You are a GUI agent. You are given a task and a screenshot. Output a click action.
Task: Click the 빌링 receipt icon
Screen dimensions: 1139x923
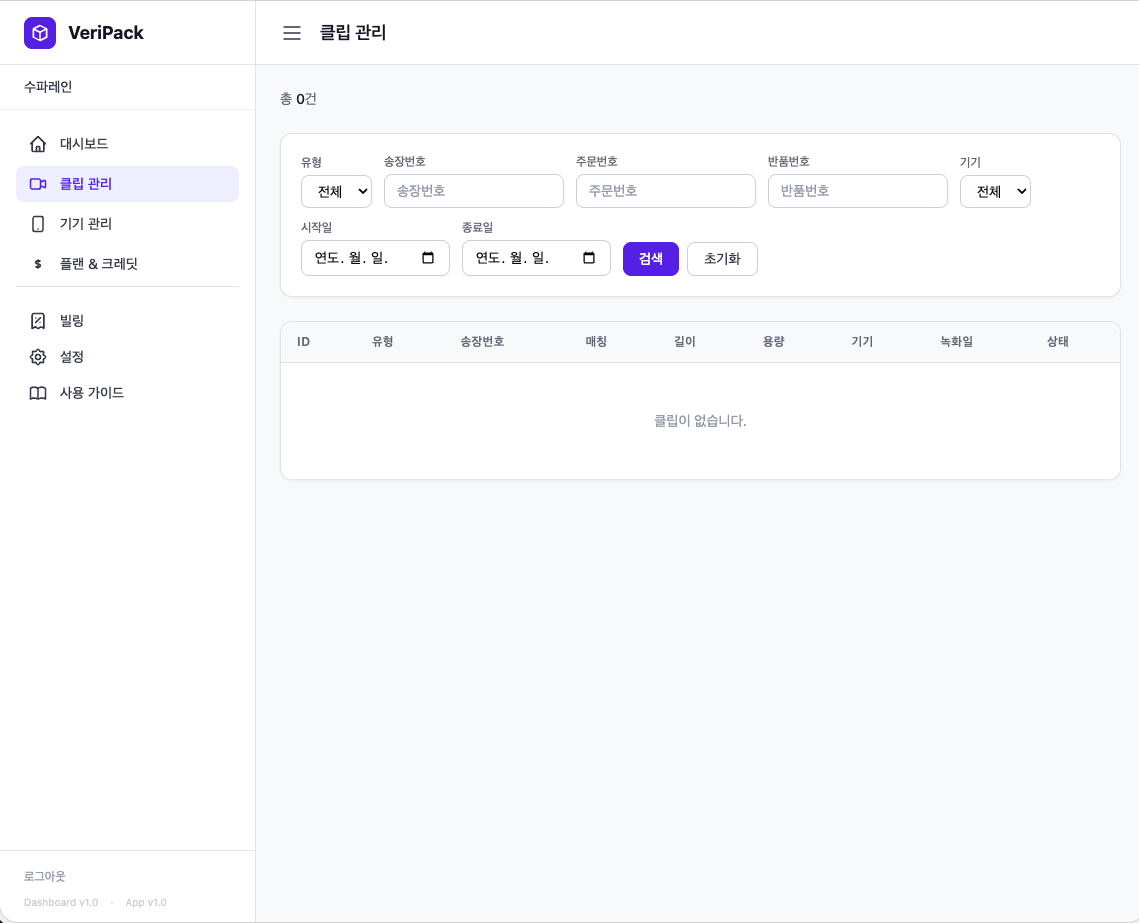tap(38, 321)
